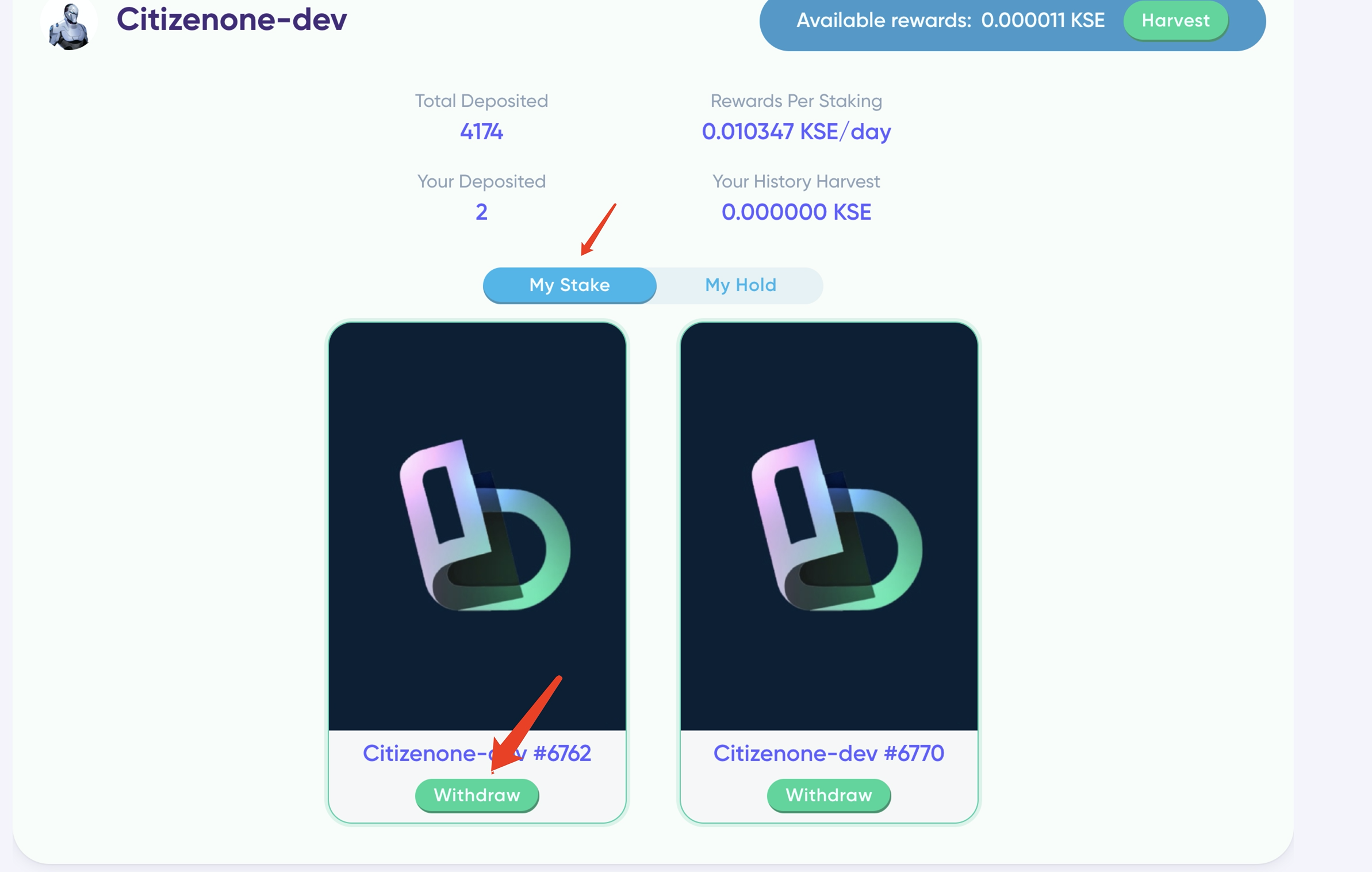Image resolution: width=1372 pixels, height=872 pixels.
Task: Click the Your History Harvest label
Action: 796,181
